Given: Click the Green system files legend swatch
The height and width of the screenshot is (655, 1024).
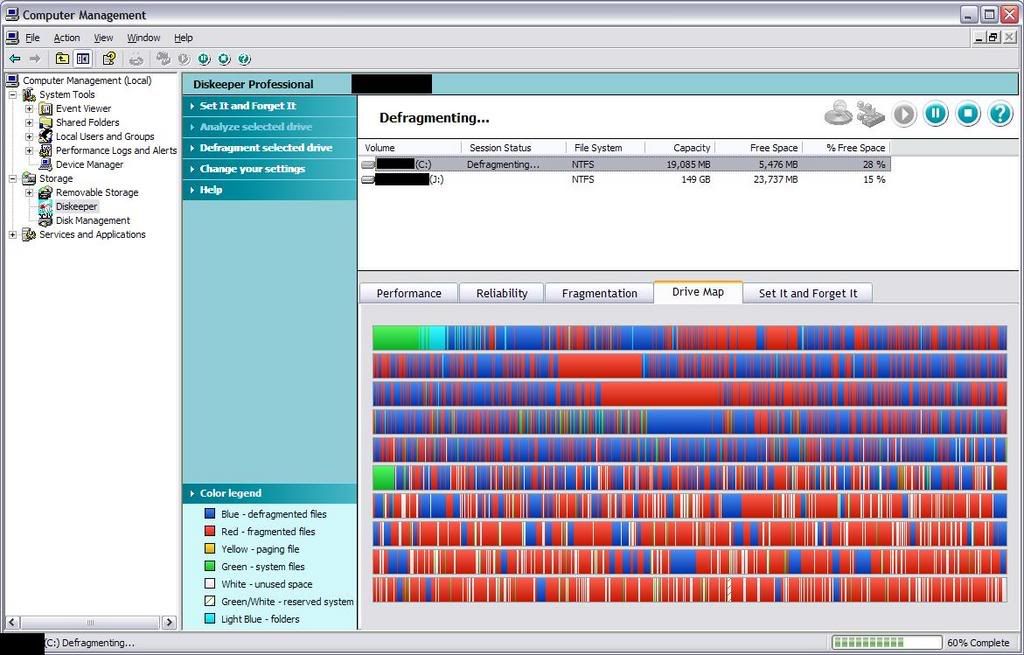Looking at the screenshot, I should pos(210,567).
